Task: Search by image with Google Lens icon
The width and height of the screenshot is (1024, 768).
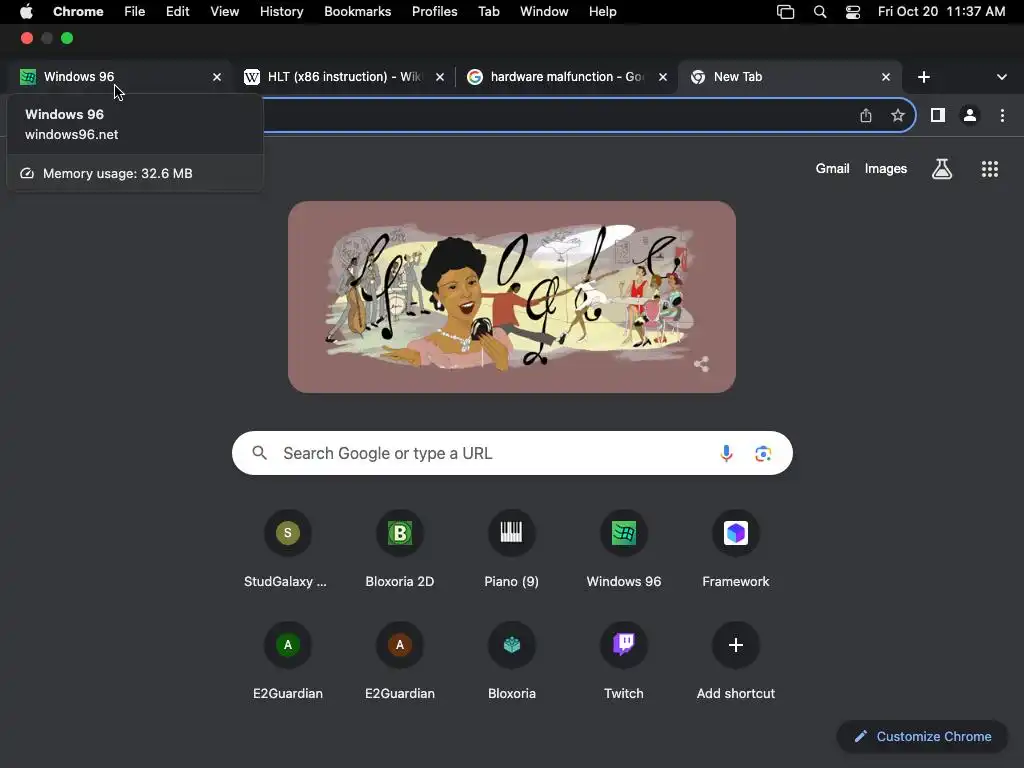Action: tap(763, 453)
